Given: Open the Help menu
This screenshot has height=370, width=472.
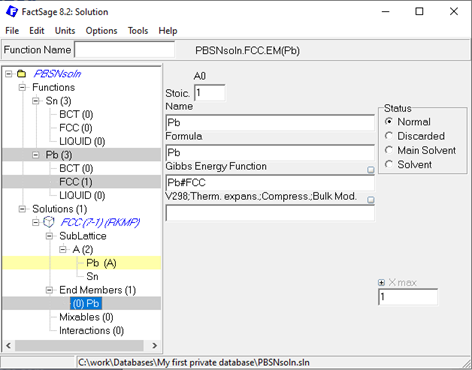Looking at the screenshot, I should [x=168, y=31].
